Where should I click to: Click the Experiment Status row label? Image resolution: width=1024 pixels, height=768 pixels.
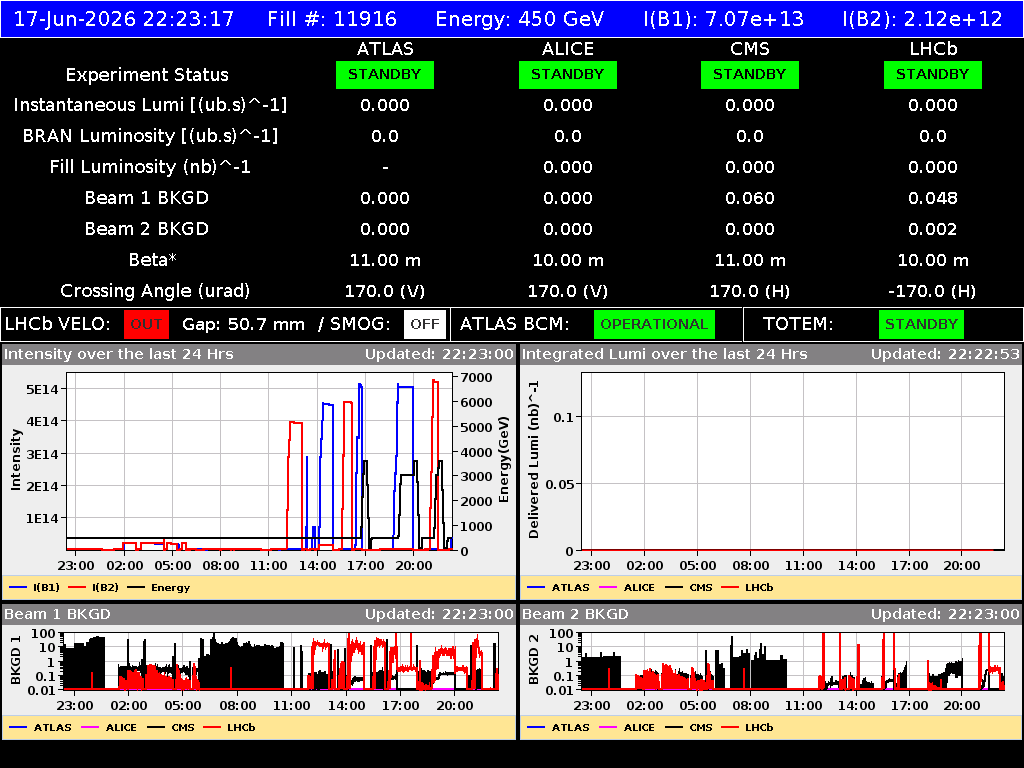tap(147, 75)
